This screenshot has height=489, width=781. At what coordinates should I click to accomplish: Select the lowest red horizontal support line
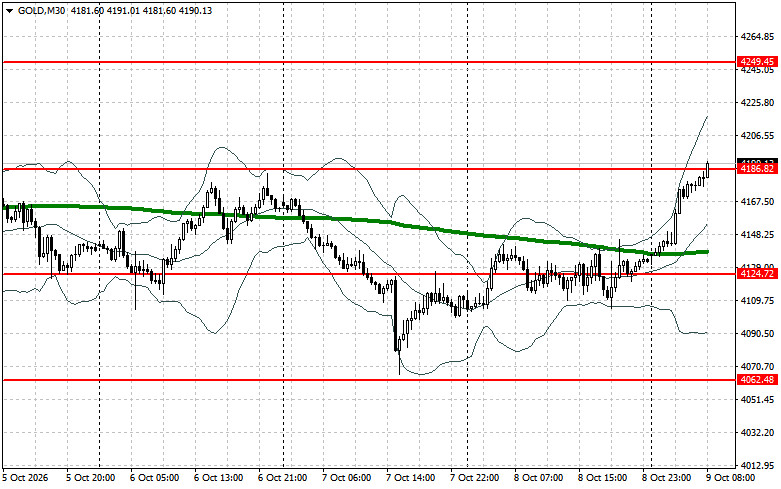369,380
